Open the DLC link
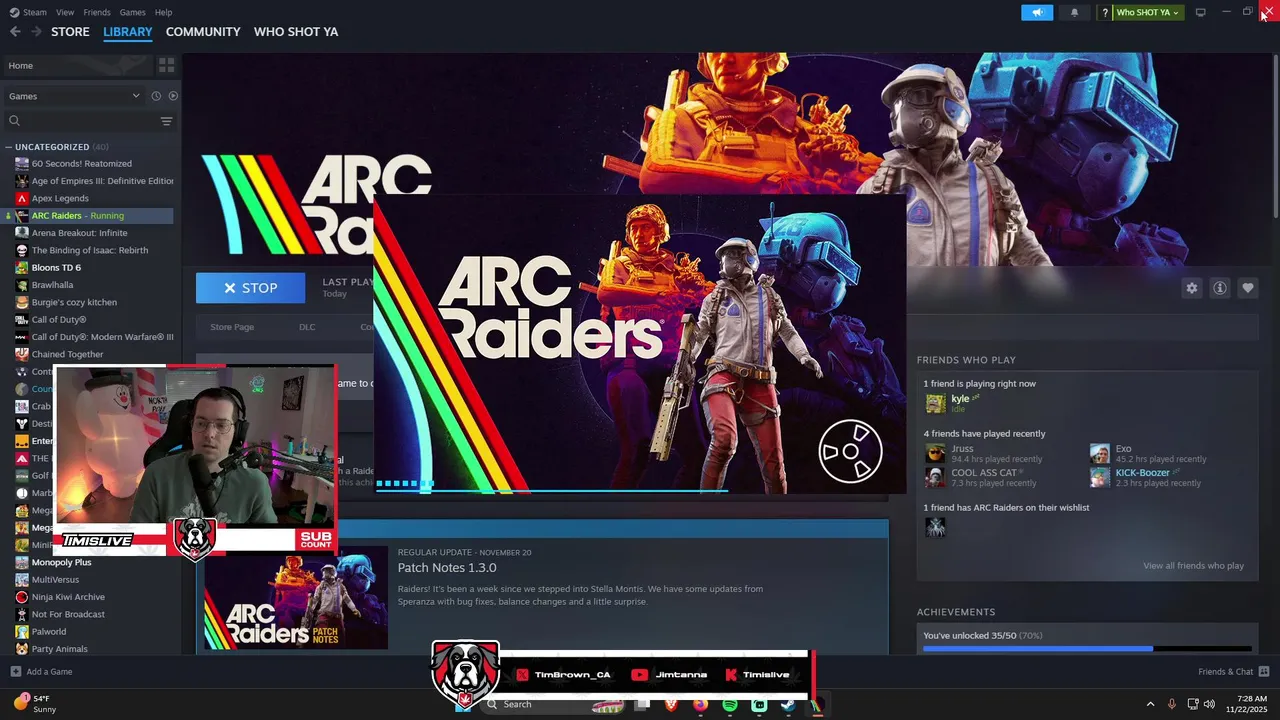The height and width of the screenshot is (720, 1280). (307, 327)
